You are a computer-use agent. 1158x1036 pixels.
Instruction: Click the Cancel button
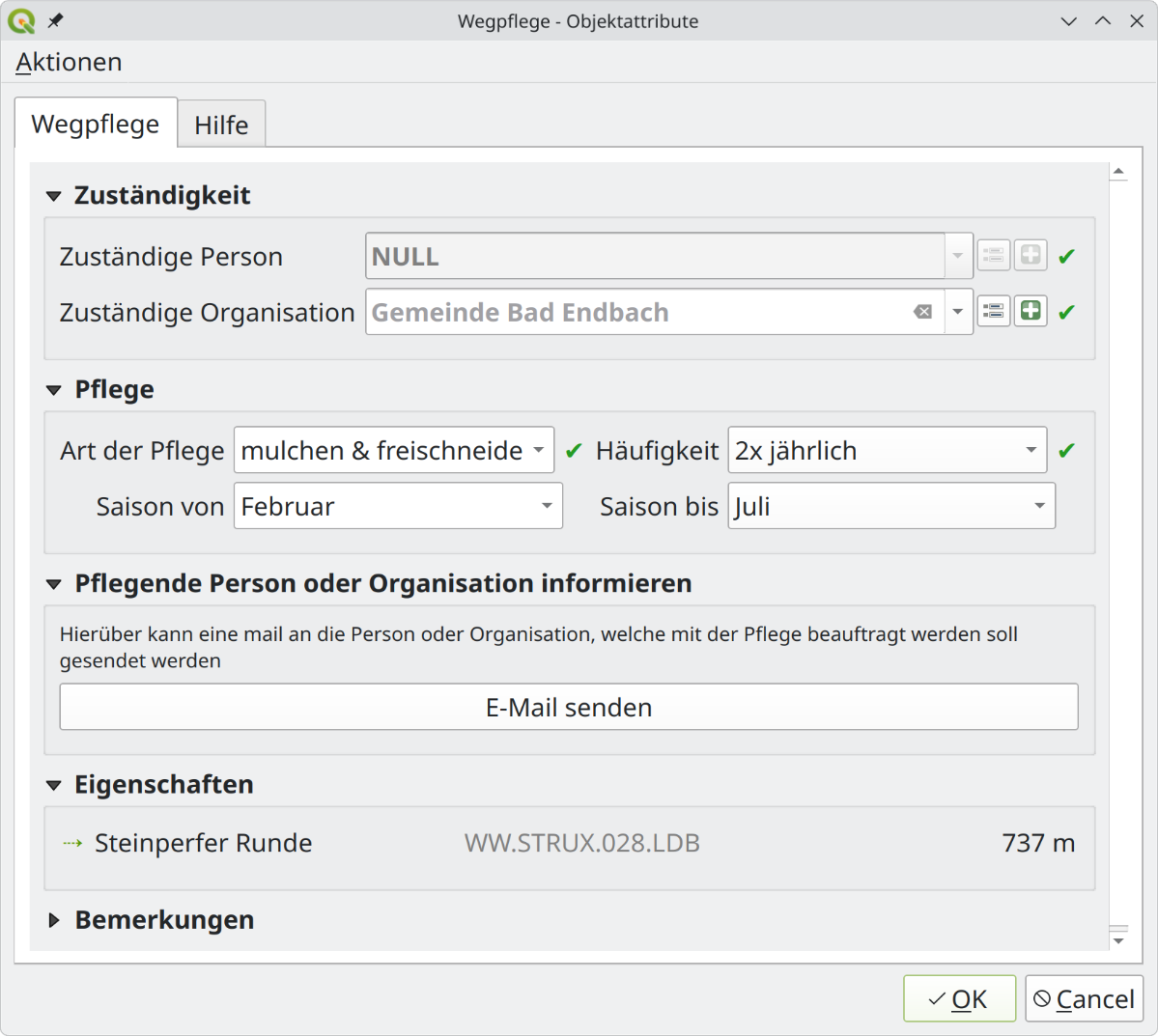(x=1085, y=999)
